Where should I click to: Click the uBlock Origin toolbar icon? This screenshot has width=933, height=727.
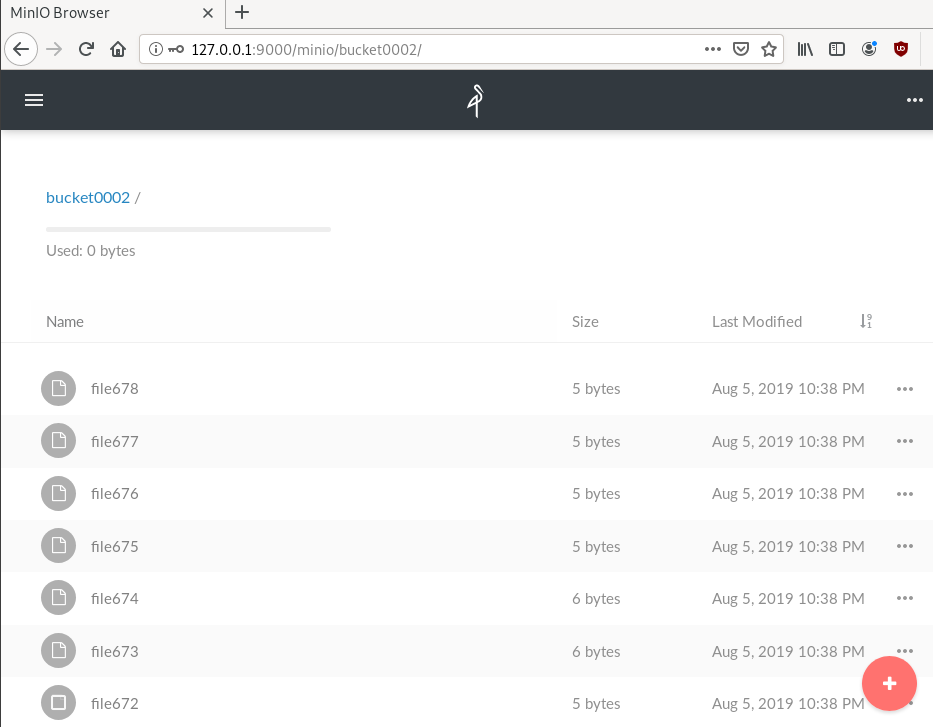pos(900,48)
